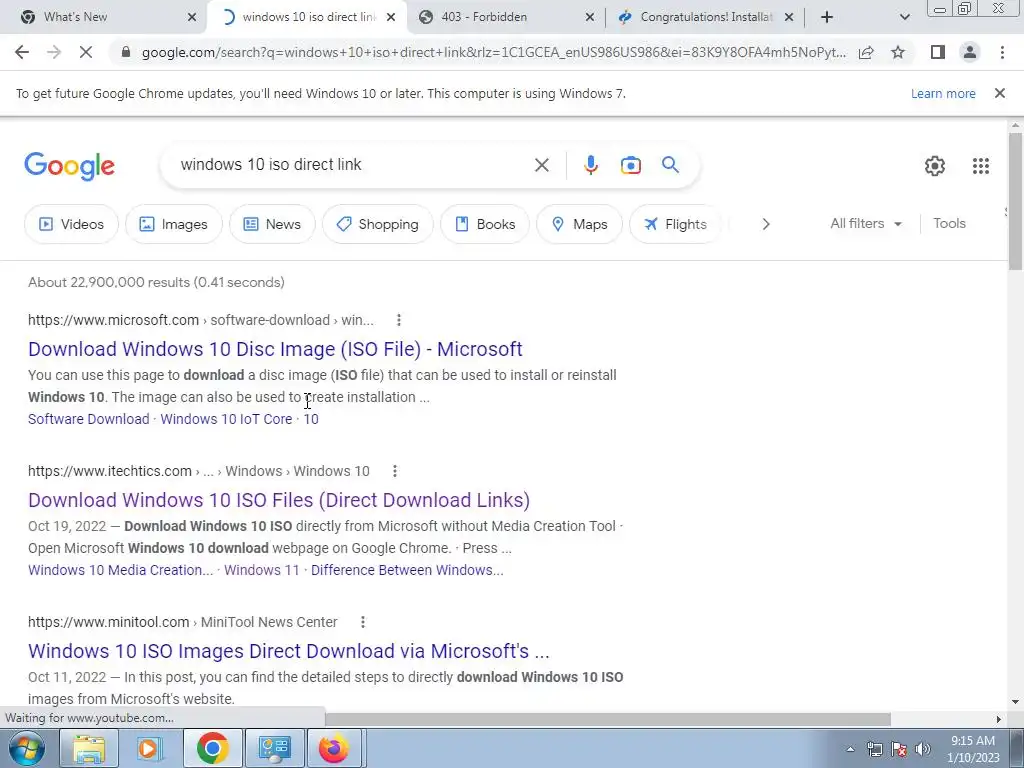Click Learn more about Chrome updates
Screen dimensions: 1024x768
coord(943,93)
